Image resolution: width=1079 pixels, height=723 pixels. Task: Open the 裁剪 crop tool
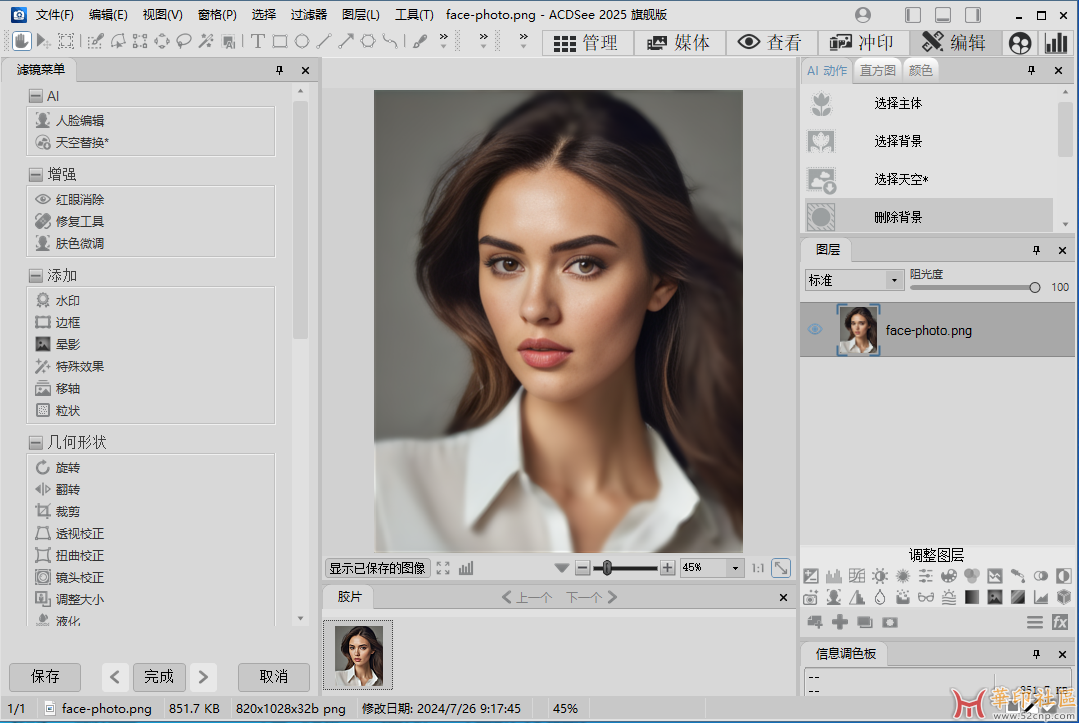click(x=68, y=511)
